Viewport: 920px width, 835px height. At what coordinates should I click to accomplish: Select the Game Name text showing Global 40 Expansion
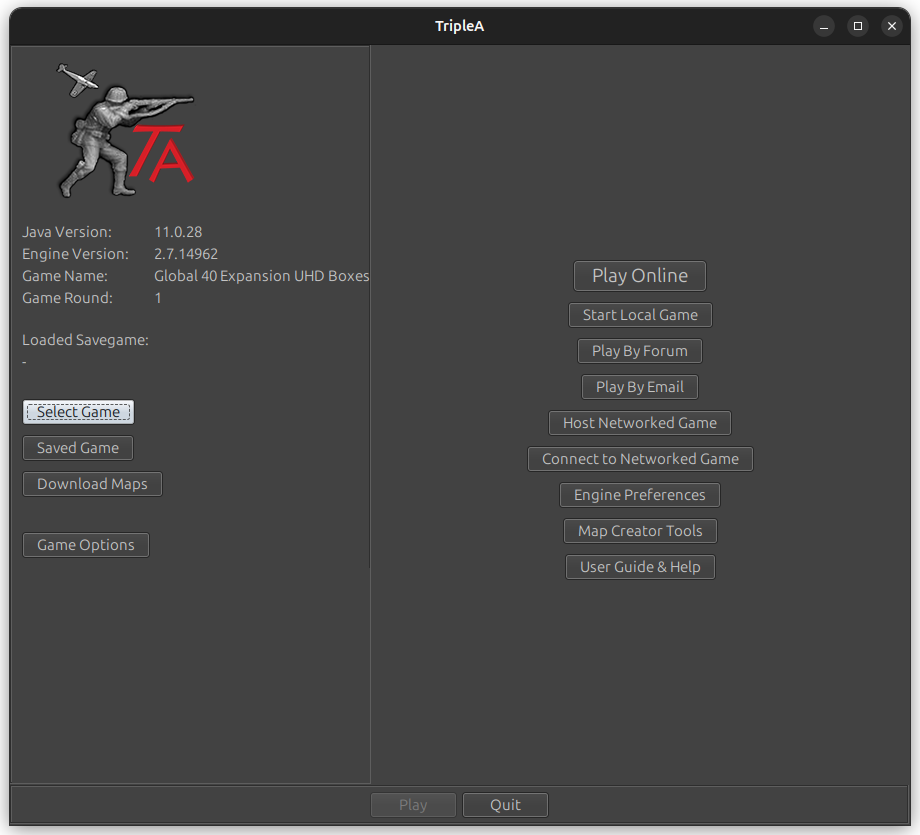[x=261, y=275]
